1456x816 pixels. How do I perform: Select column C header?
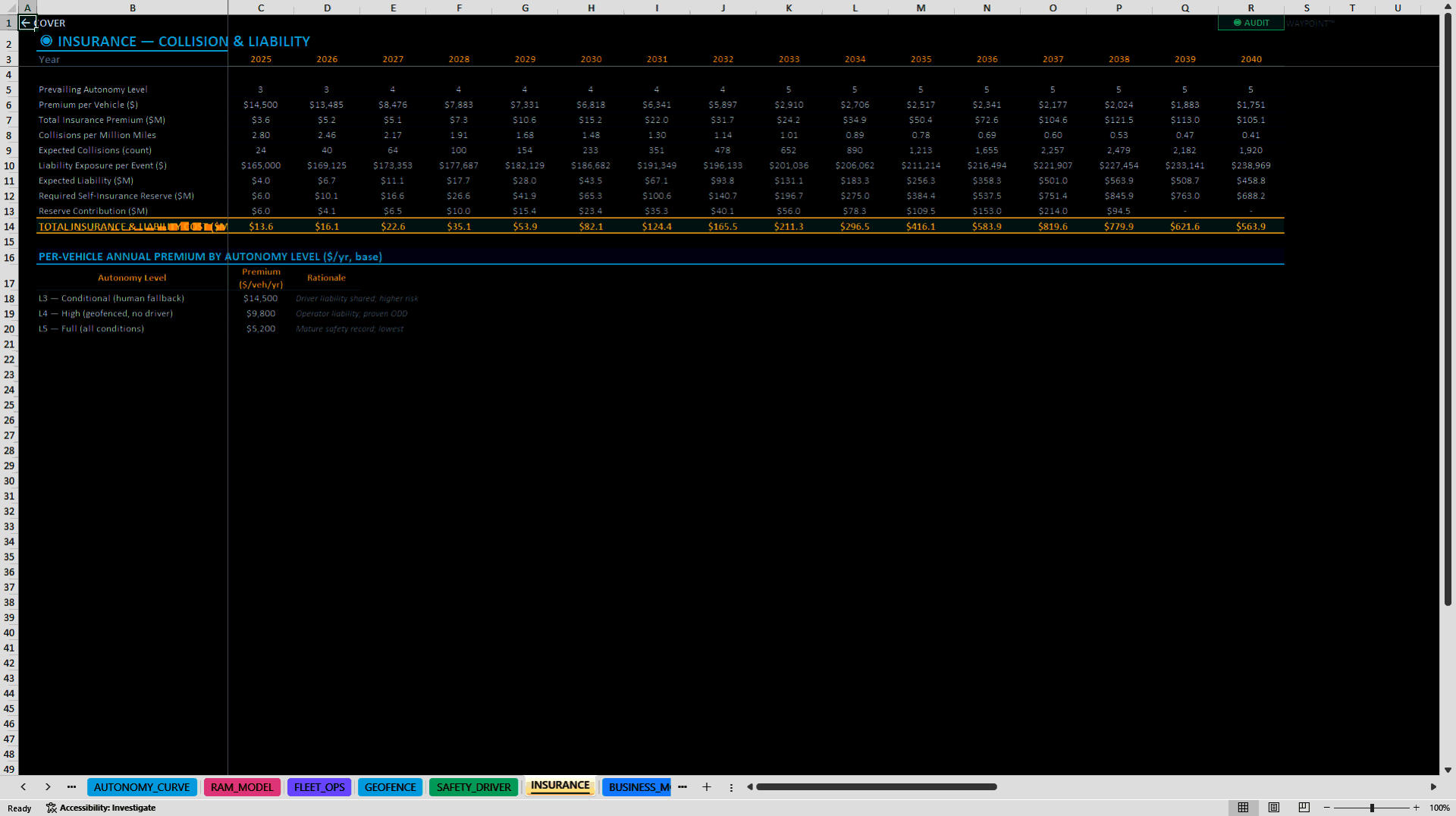point(261,8)
